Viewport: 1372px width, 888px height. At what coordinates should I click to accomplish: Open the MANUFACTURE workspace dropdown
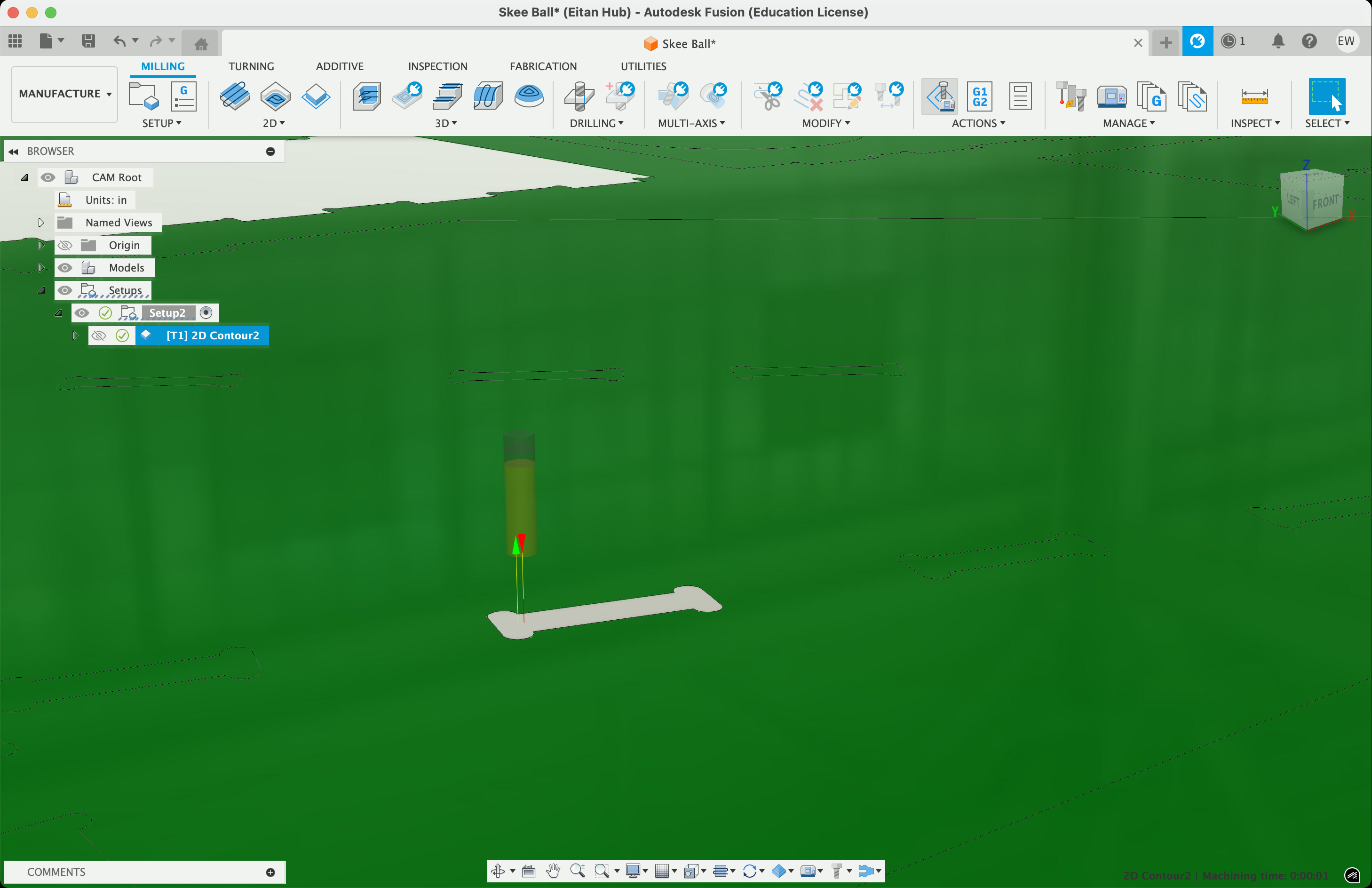pyautogui.click(x=64, y=94)
